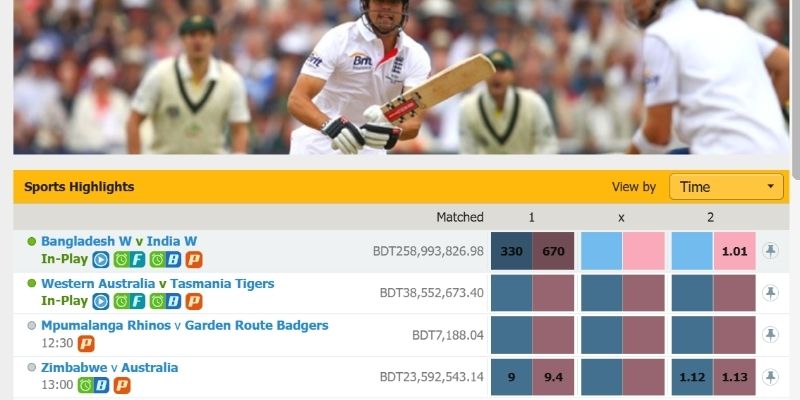The height and width of the screenshot is (400, 800).
Task: Pin the Zimbabwe v Australia match
Action: [x=770, y=377]
